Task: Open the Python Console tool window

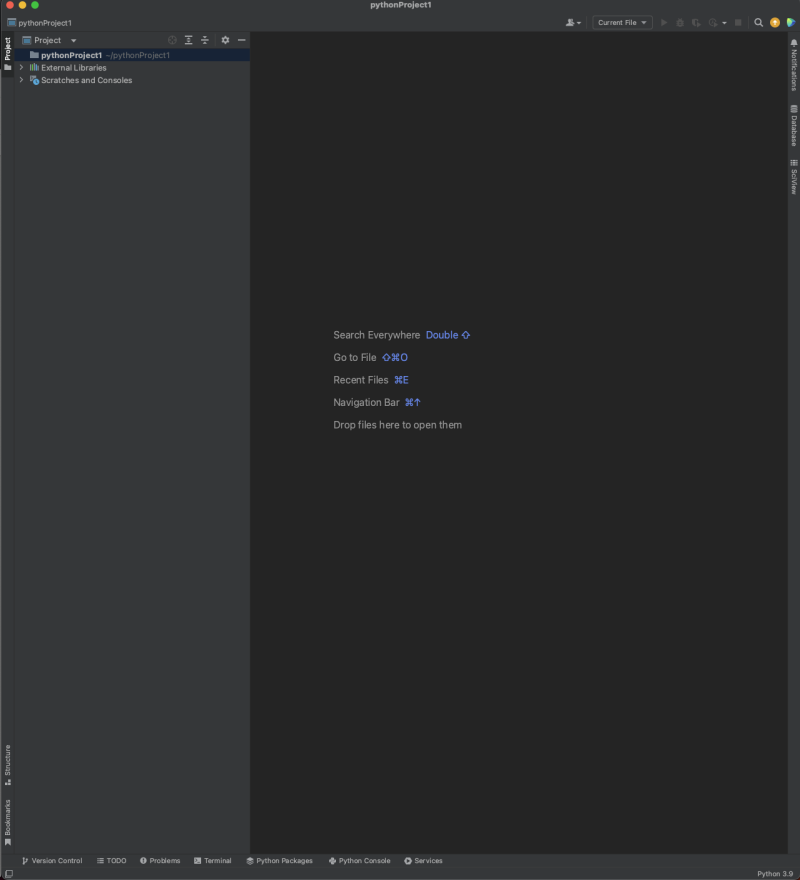Action: (x=359, y=861)
